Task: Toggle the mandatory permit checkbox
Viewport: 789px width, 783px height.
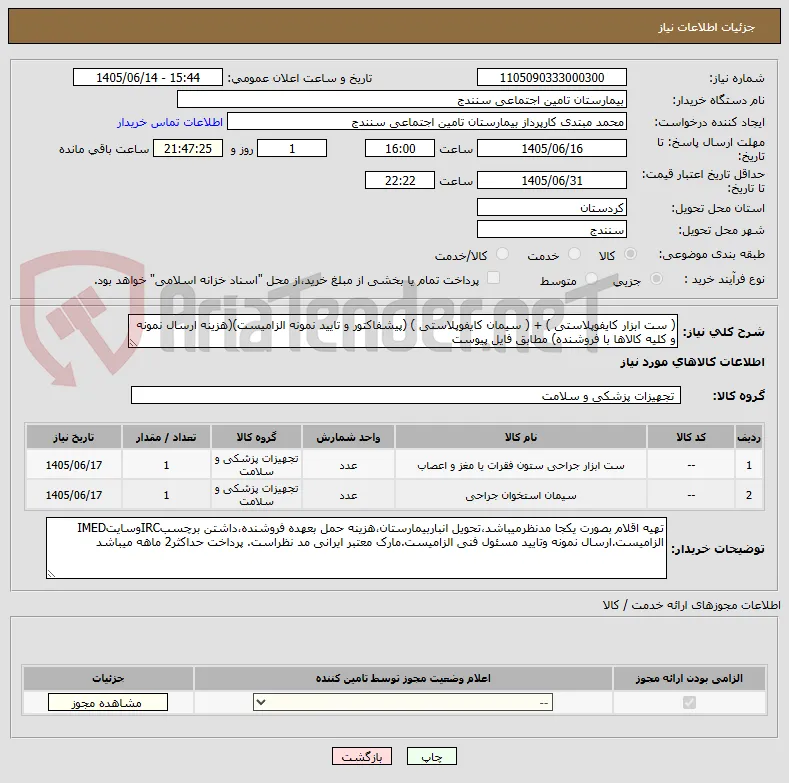Action: coord(689,702)
